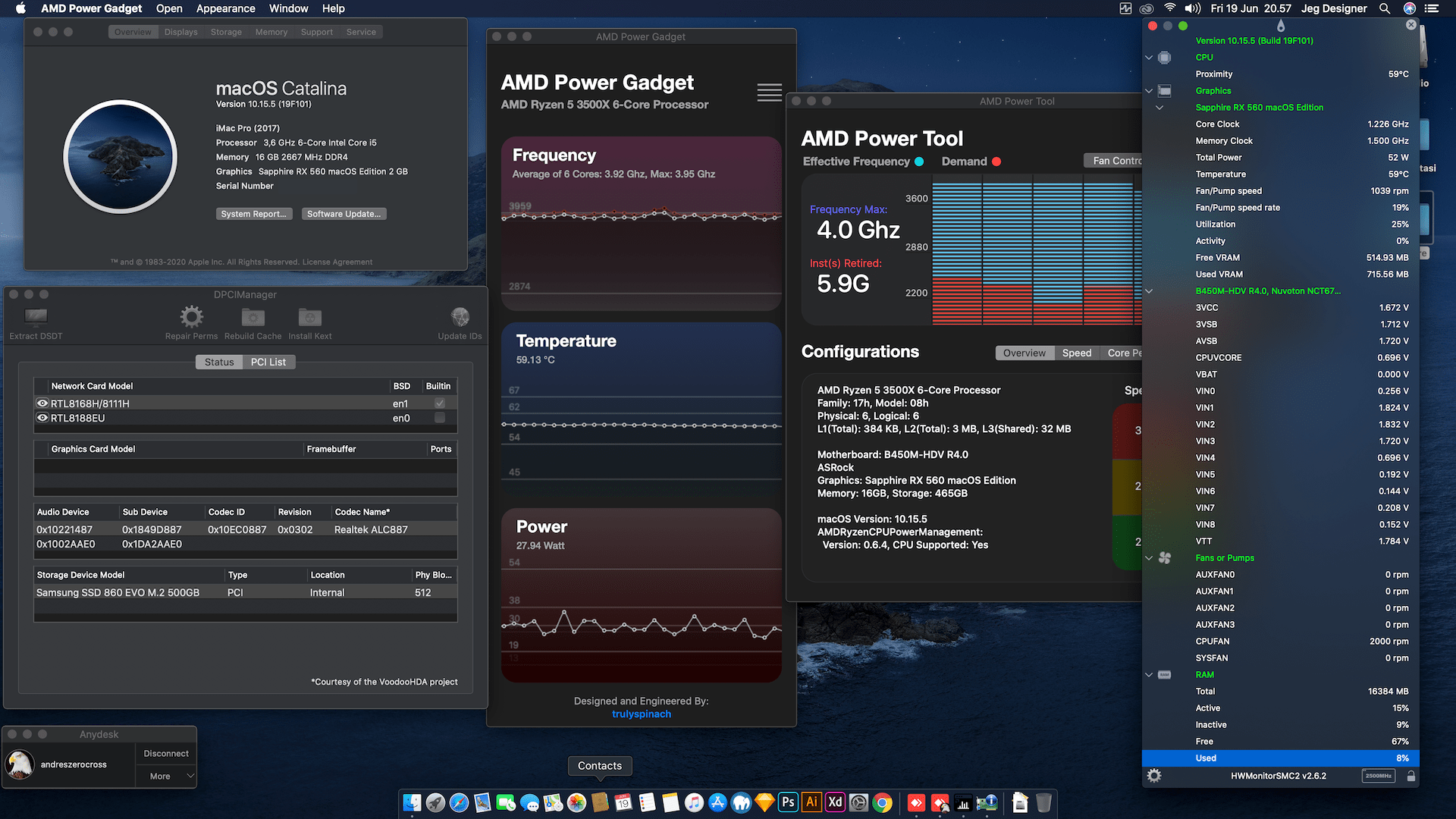Open Spotlight search in the menu bar
Viewport: 1456px width, 819px height.
[1385, 8]
